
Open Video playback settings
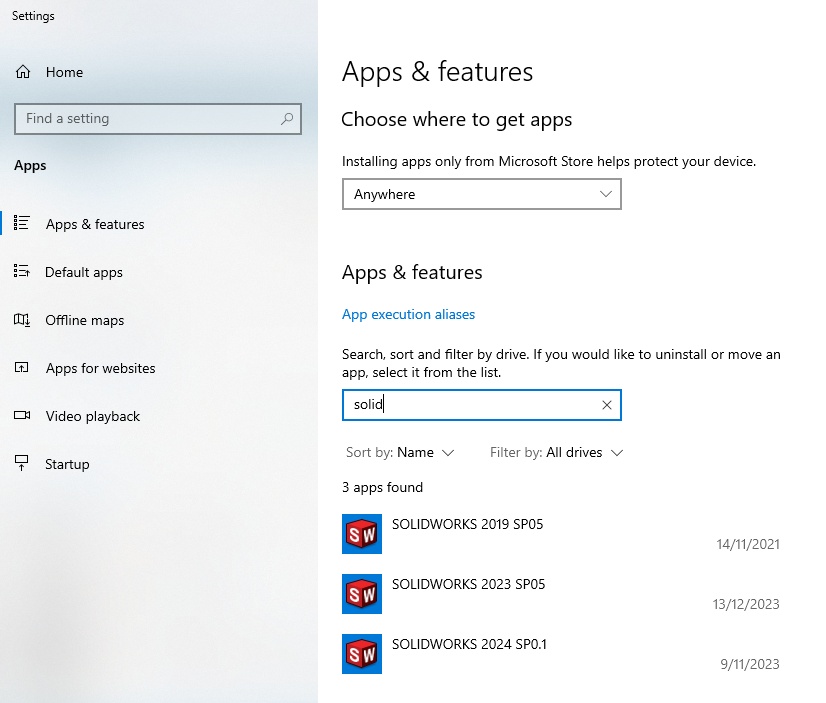point(93,416)
